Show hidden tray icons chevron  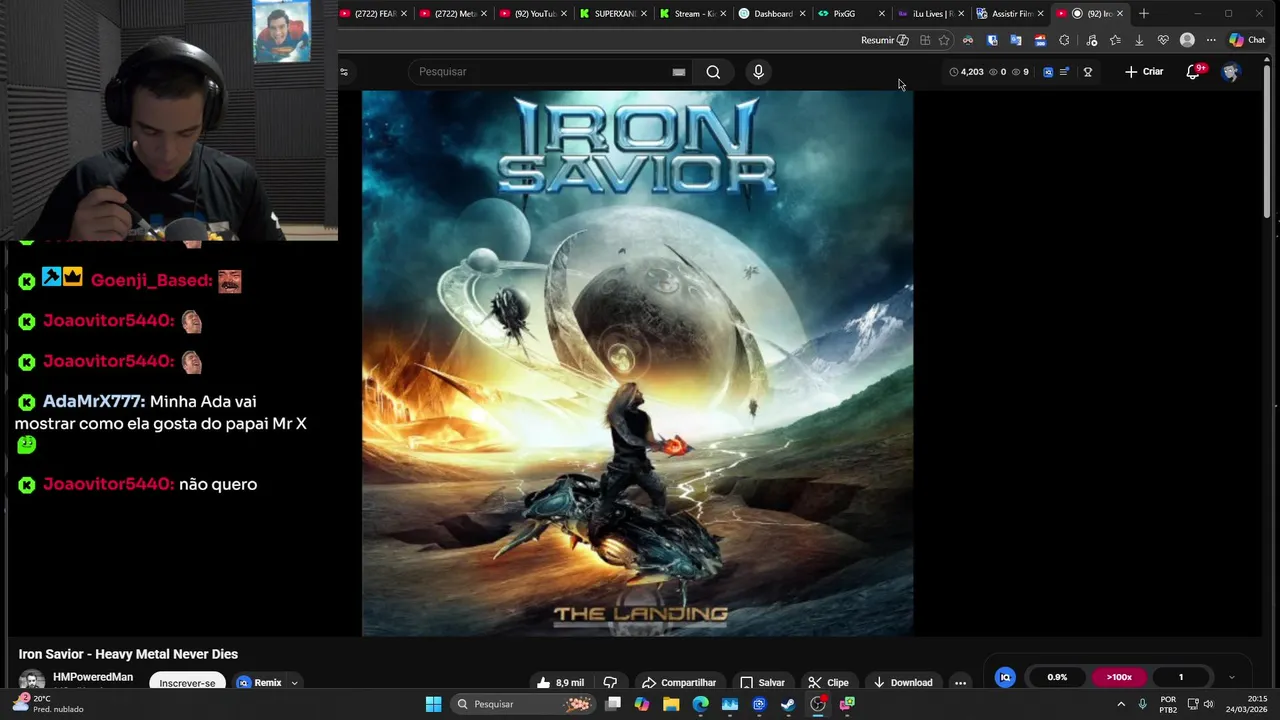[x=1121, y=704]
